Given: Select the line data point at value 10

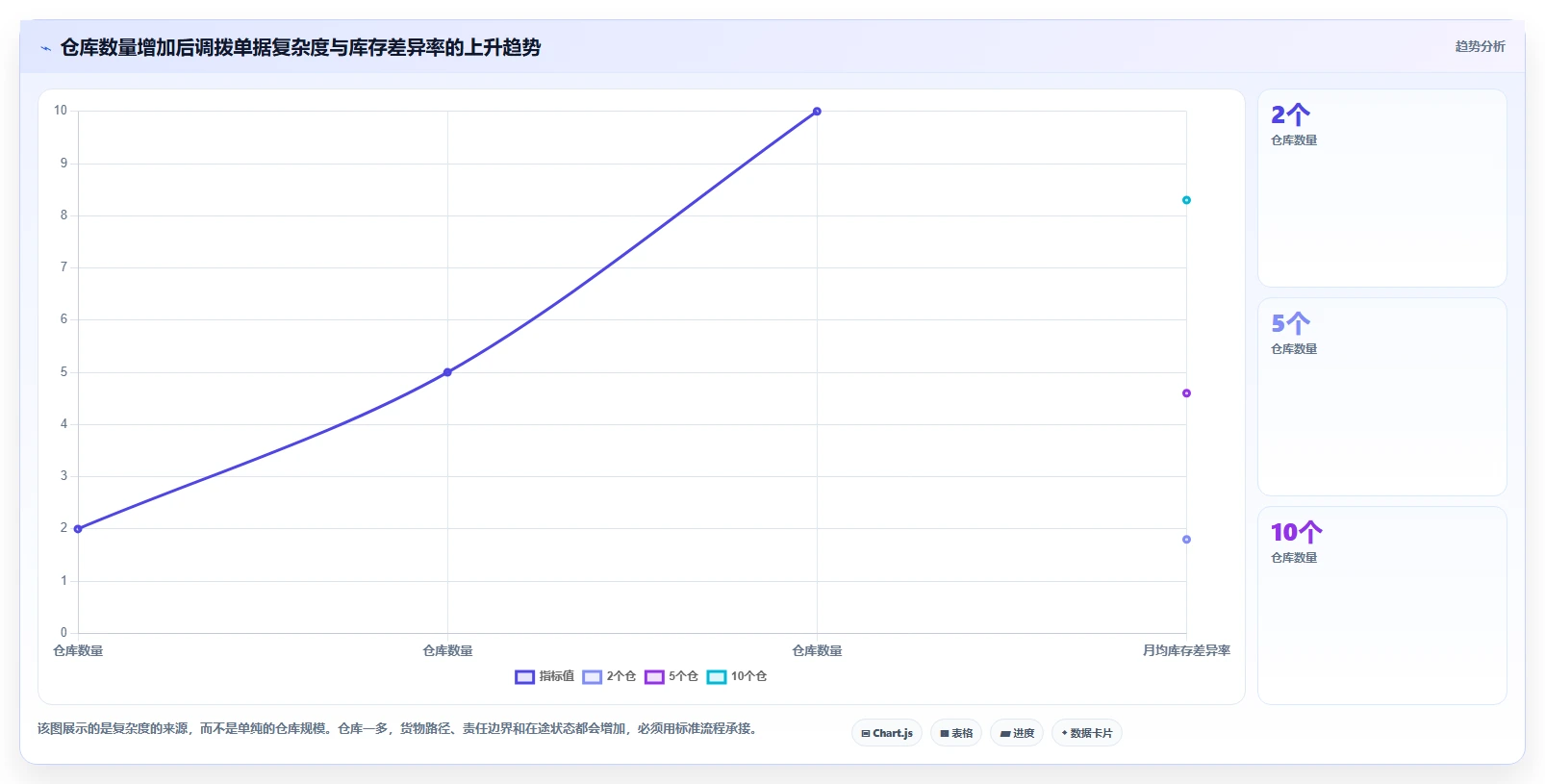Looking at the screenshot, I should 817,112.
